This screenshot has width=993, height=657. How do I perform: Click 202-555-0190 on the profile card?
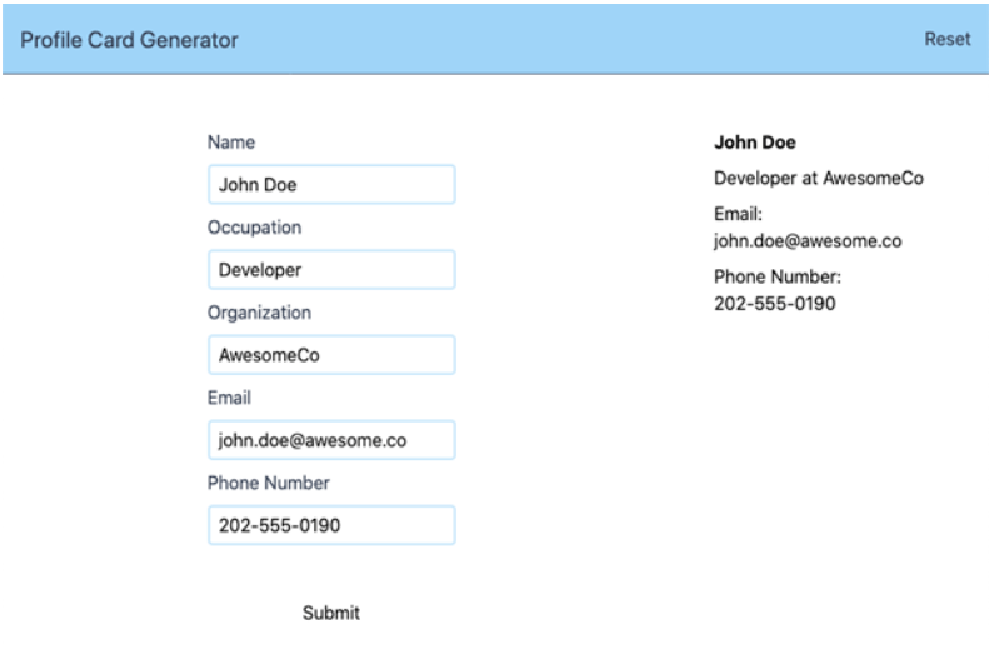click(775, 303)
